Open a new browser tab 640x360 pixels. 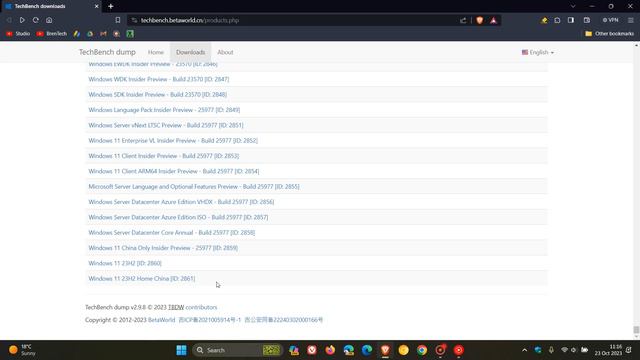click(111, 6)
